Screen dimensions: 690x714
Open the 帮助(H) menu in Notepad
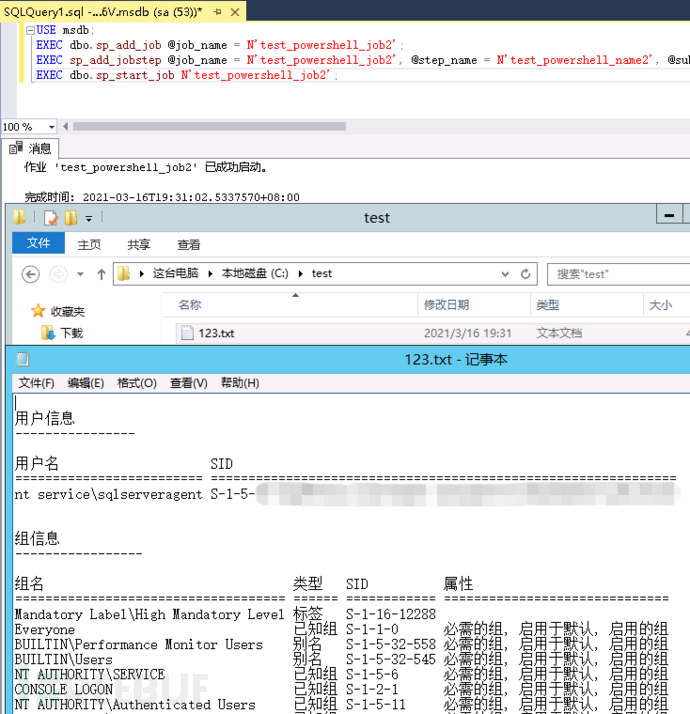(240, 383)
